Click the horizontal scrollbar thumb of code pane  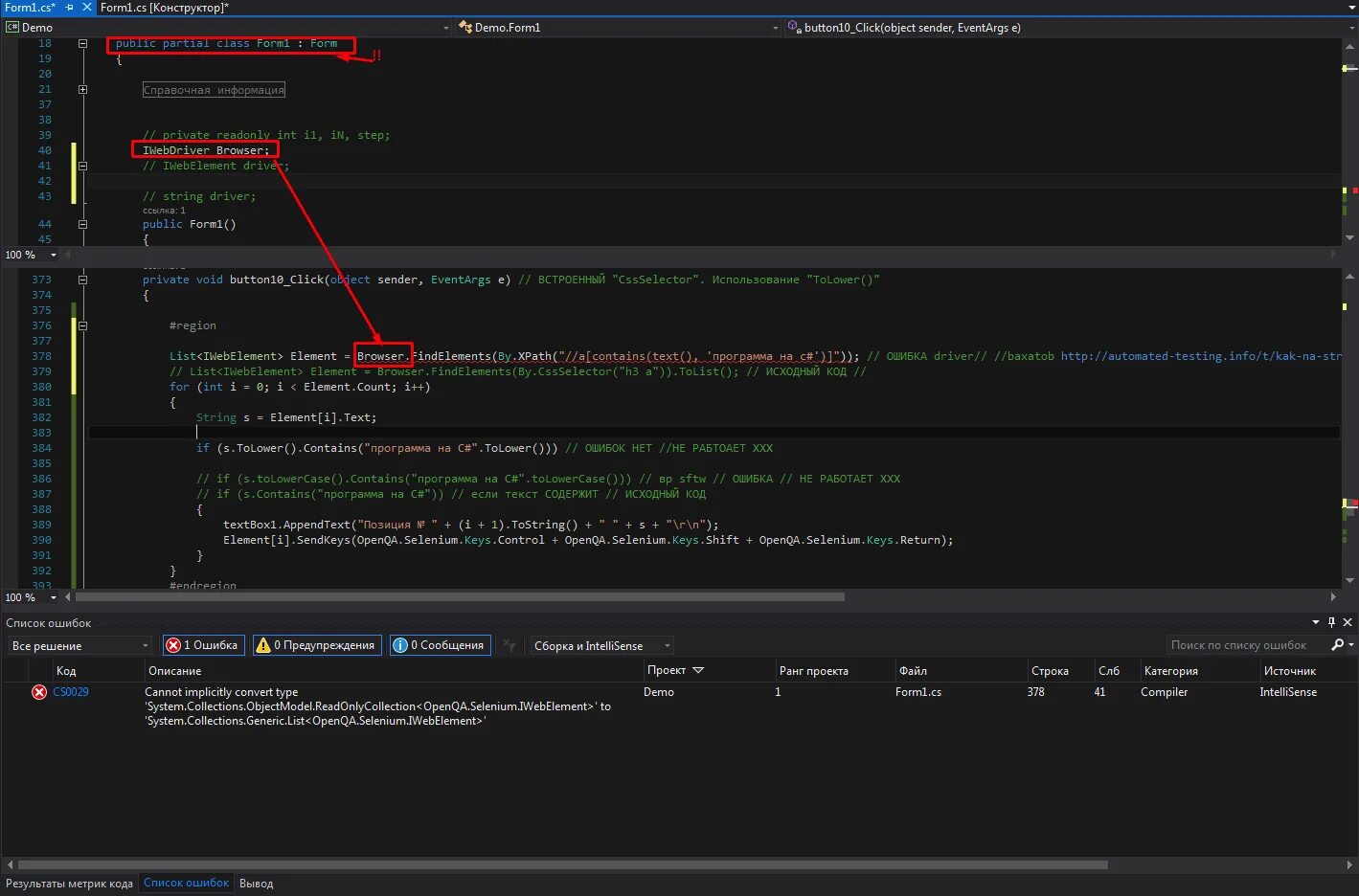coord(460,597)
